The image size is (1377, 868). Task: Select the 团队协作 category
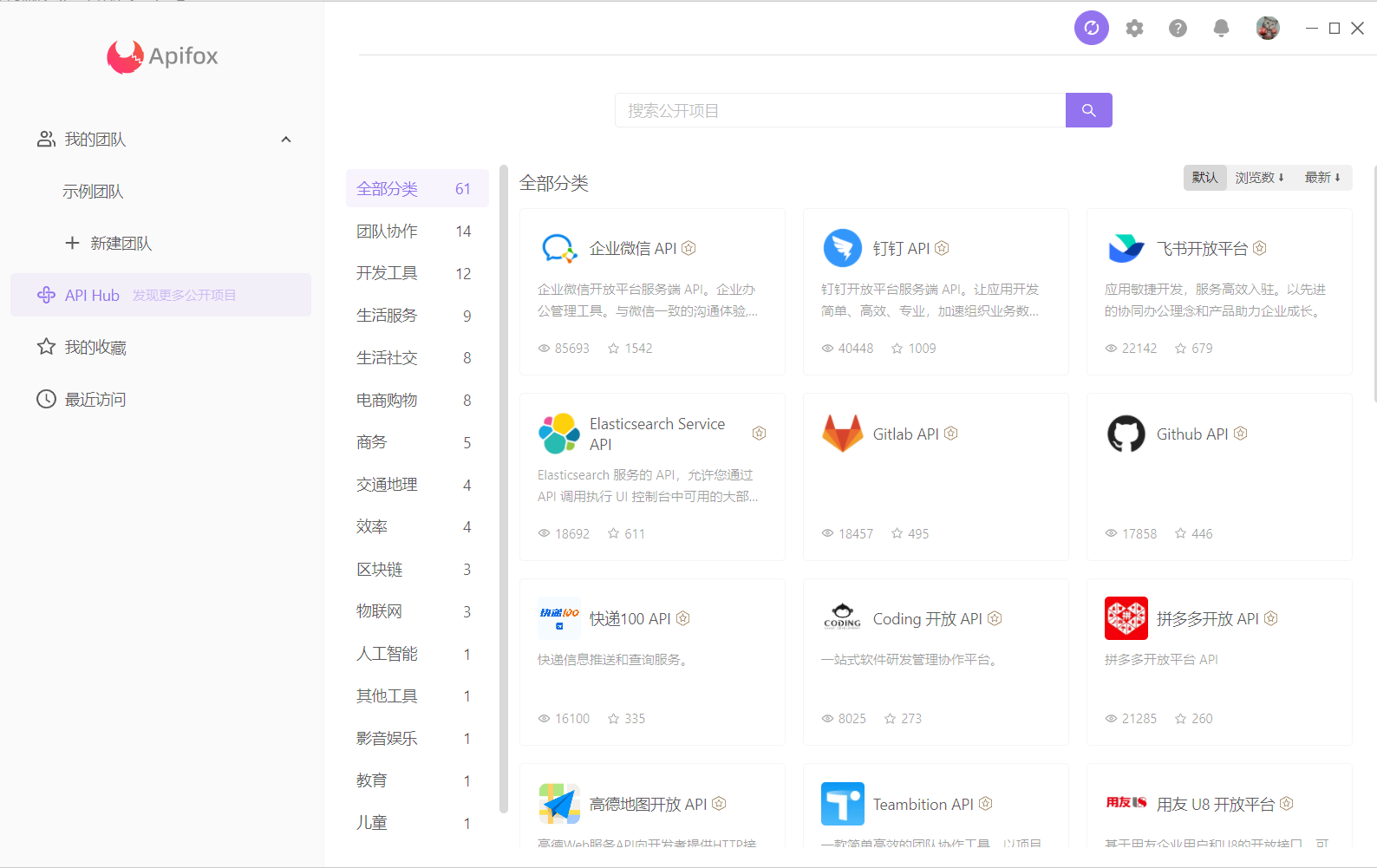coord(387,232)
